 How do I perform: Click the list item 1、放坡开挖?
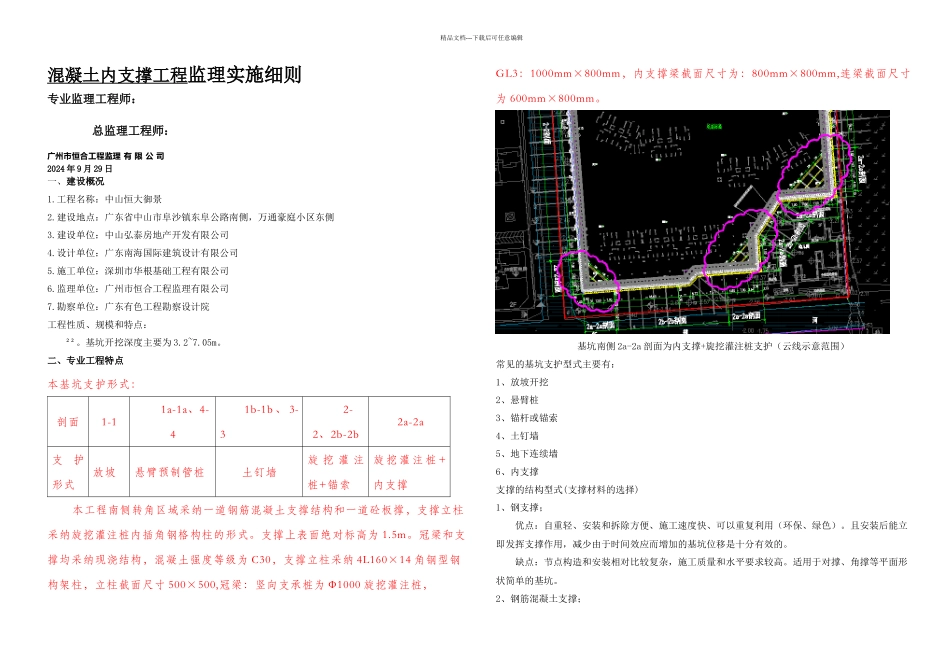point(522,382)
